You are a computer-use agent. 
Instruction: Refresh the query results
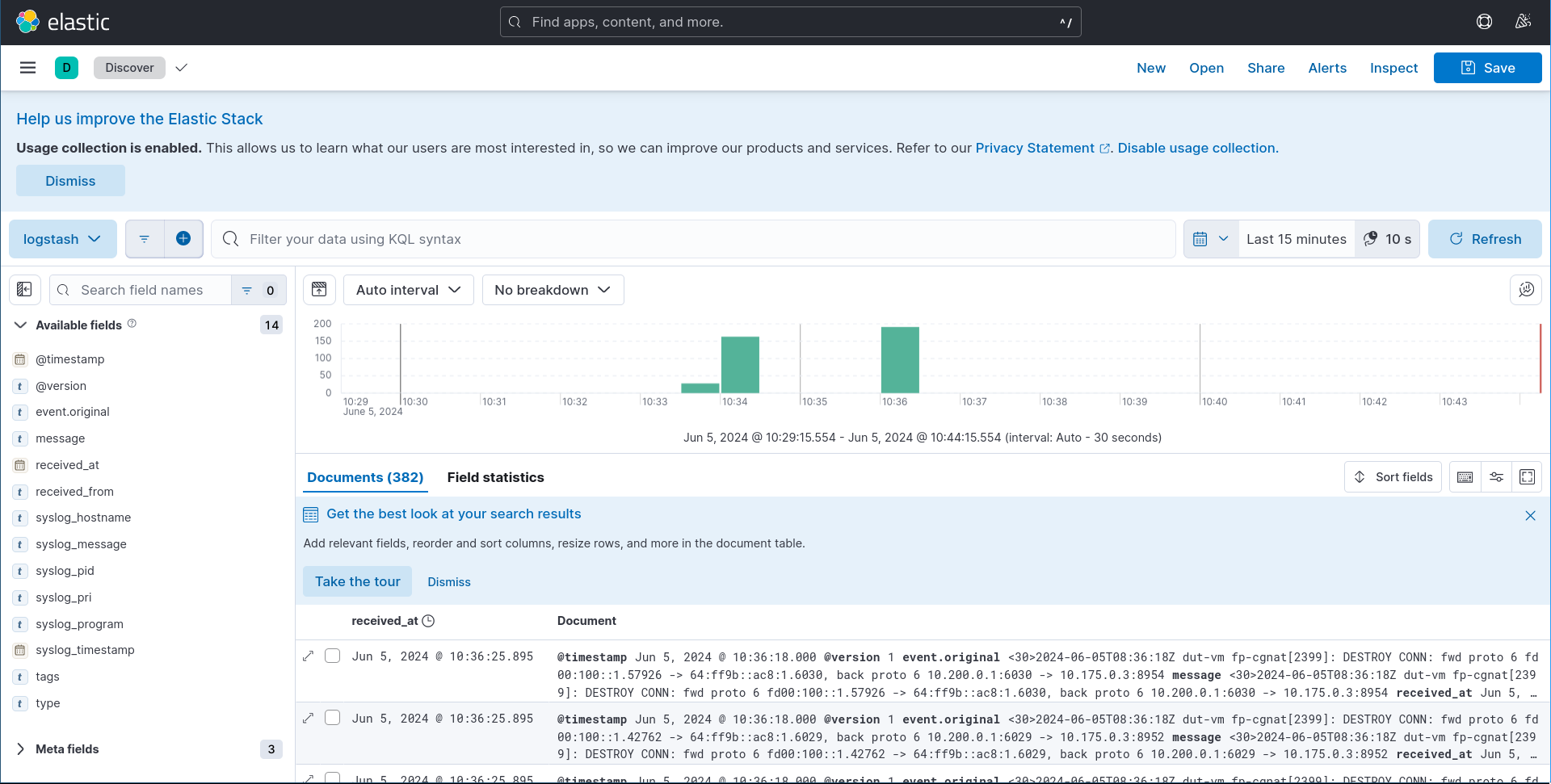(1485, 239)
